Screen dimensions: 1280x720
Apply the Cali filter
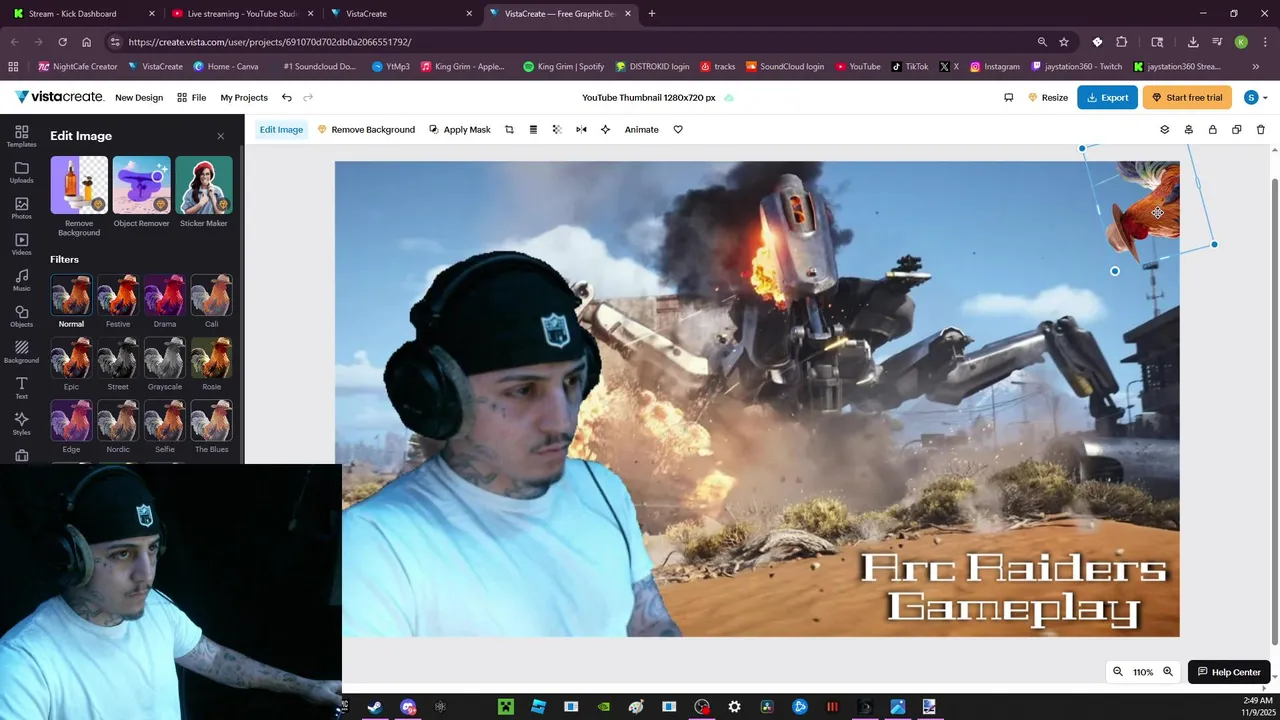(x=212, y=295)
